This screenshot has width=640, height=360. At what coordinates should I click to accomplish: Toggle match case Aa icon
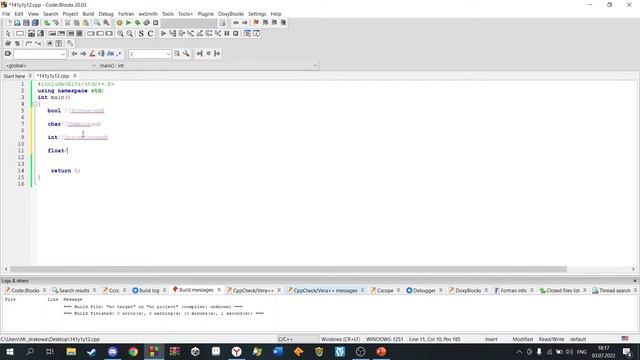[x=110, y=53]
